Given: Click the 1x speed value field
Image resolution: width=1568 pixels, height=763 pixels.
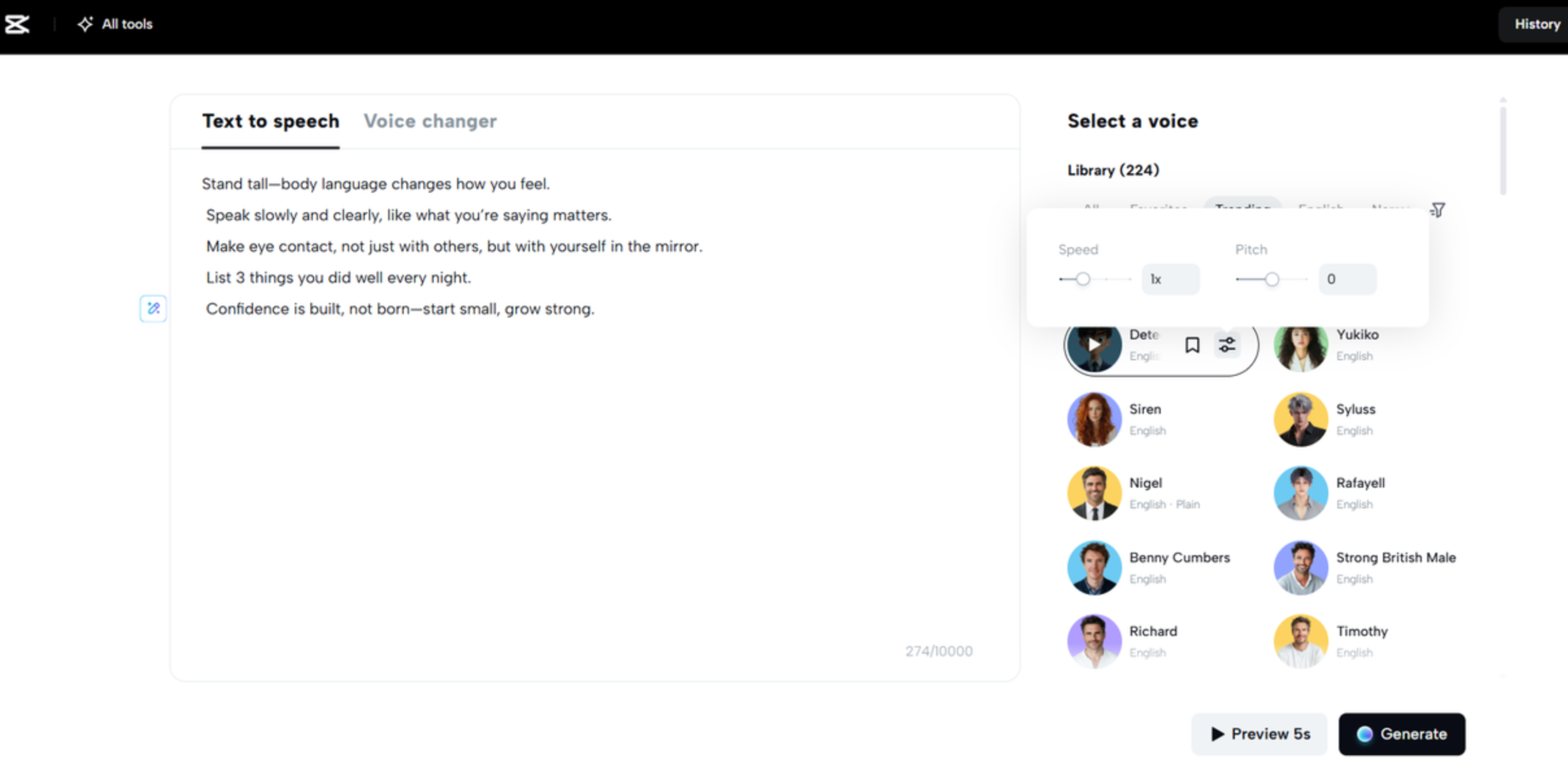Looking at the screenshot, I should tap(1170, 279).
